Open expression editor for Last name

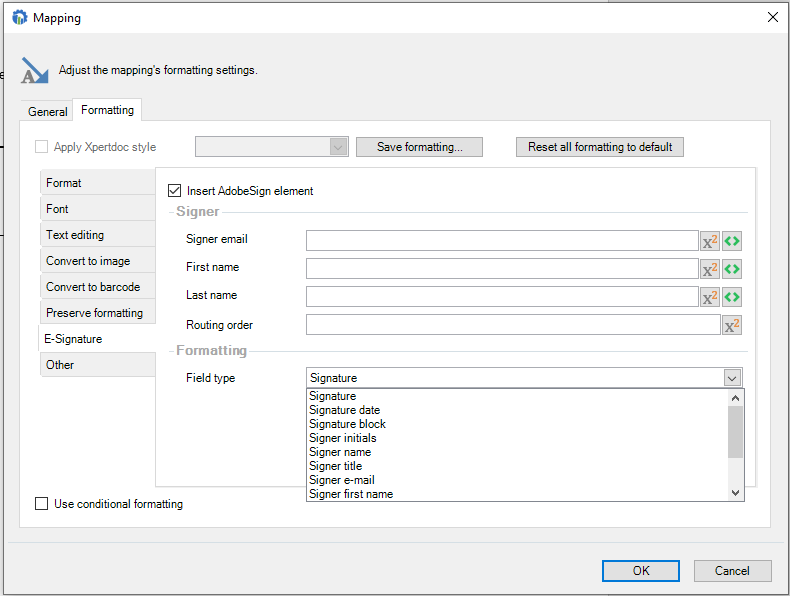(x=709, y=297)
